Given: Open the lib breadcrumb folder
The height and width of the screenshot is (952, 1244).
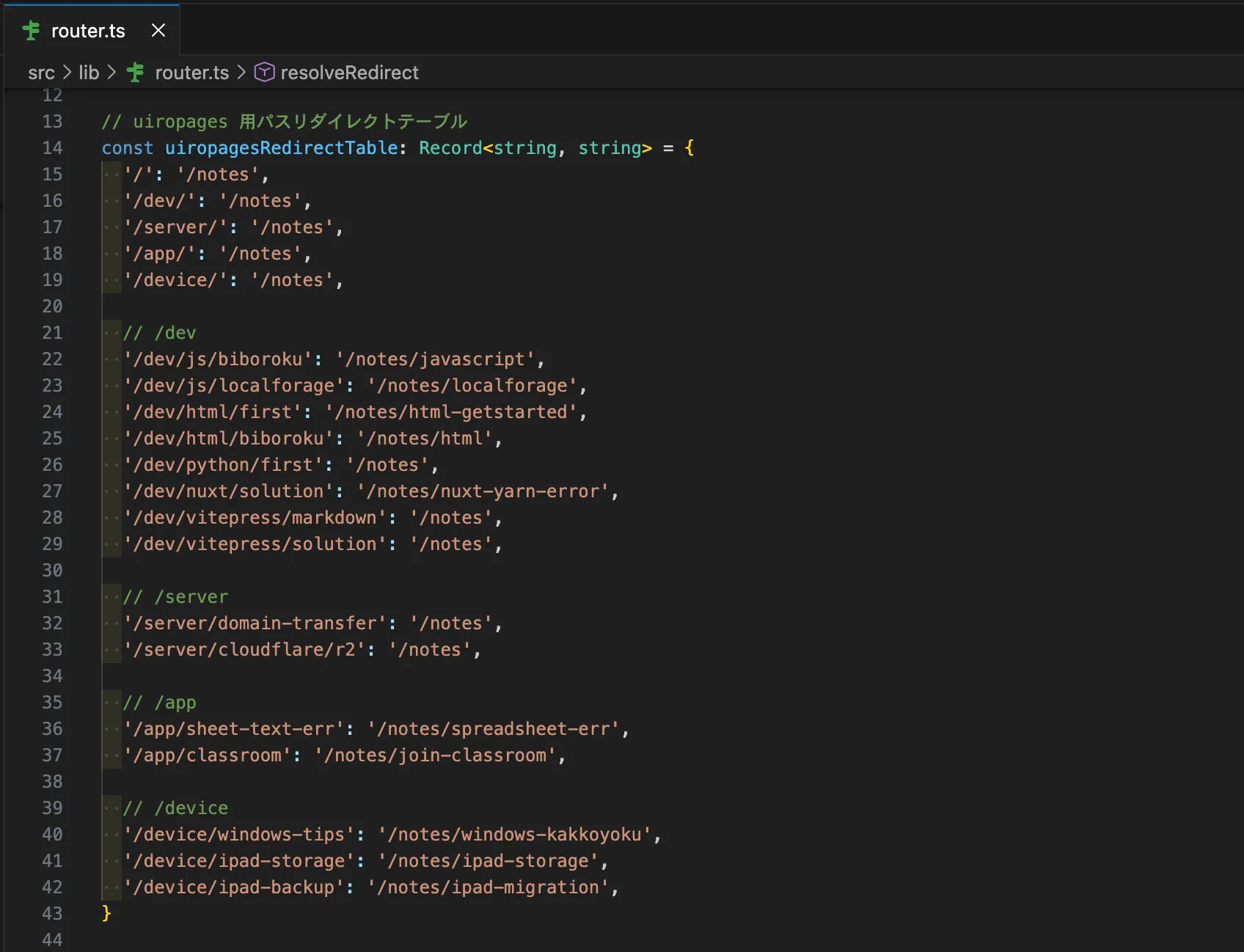Looking at the screenshot, I should point(89,73).
